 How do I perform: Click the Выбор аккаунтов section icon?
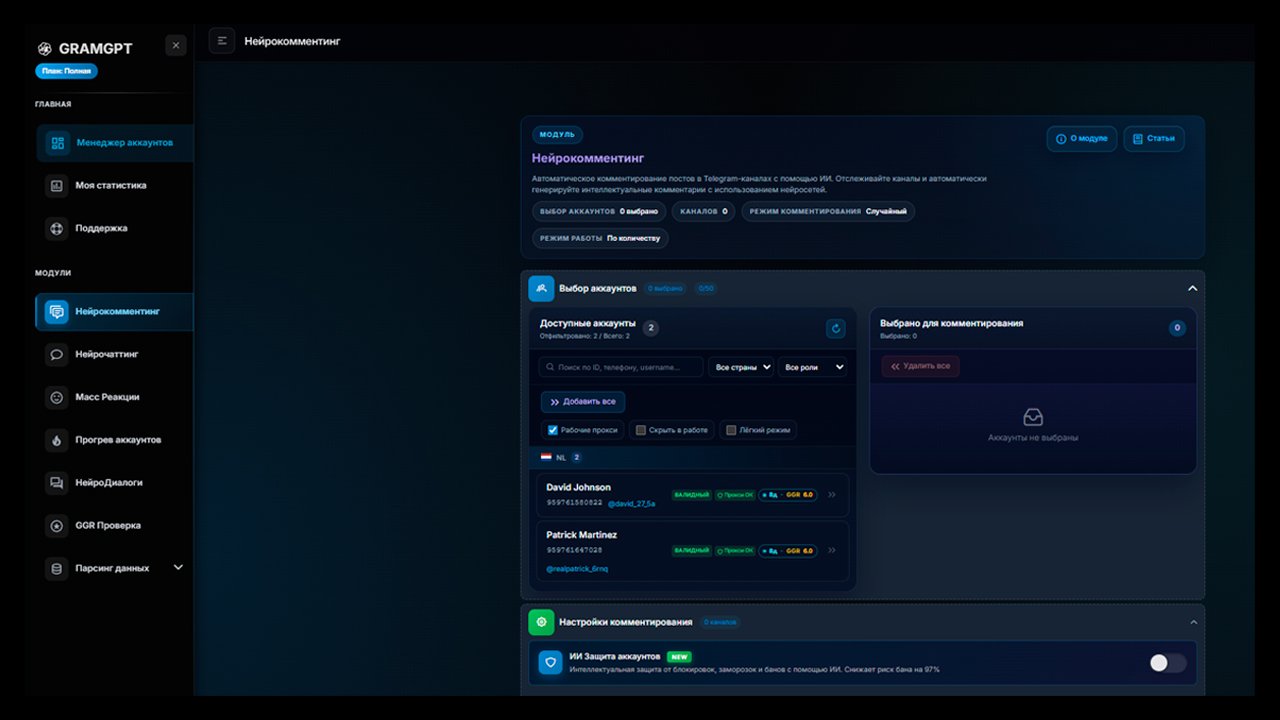tap(541, 288)
